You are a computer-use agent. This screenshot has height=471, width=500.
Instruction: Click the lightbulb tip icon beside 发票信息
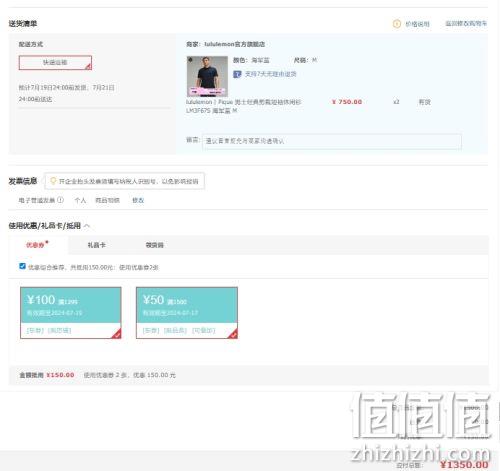tap(53, 181)
